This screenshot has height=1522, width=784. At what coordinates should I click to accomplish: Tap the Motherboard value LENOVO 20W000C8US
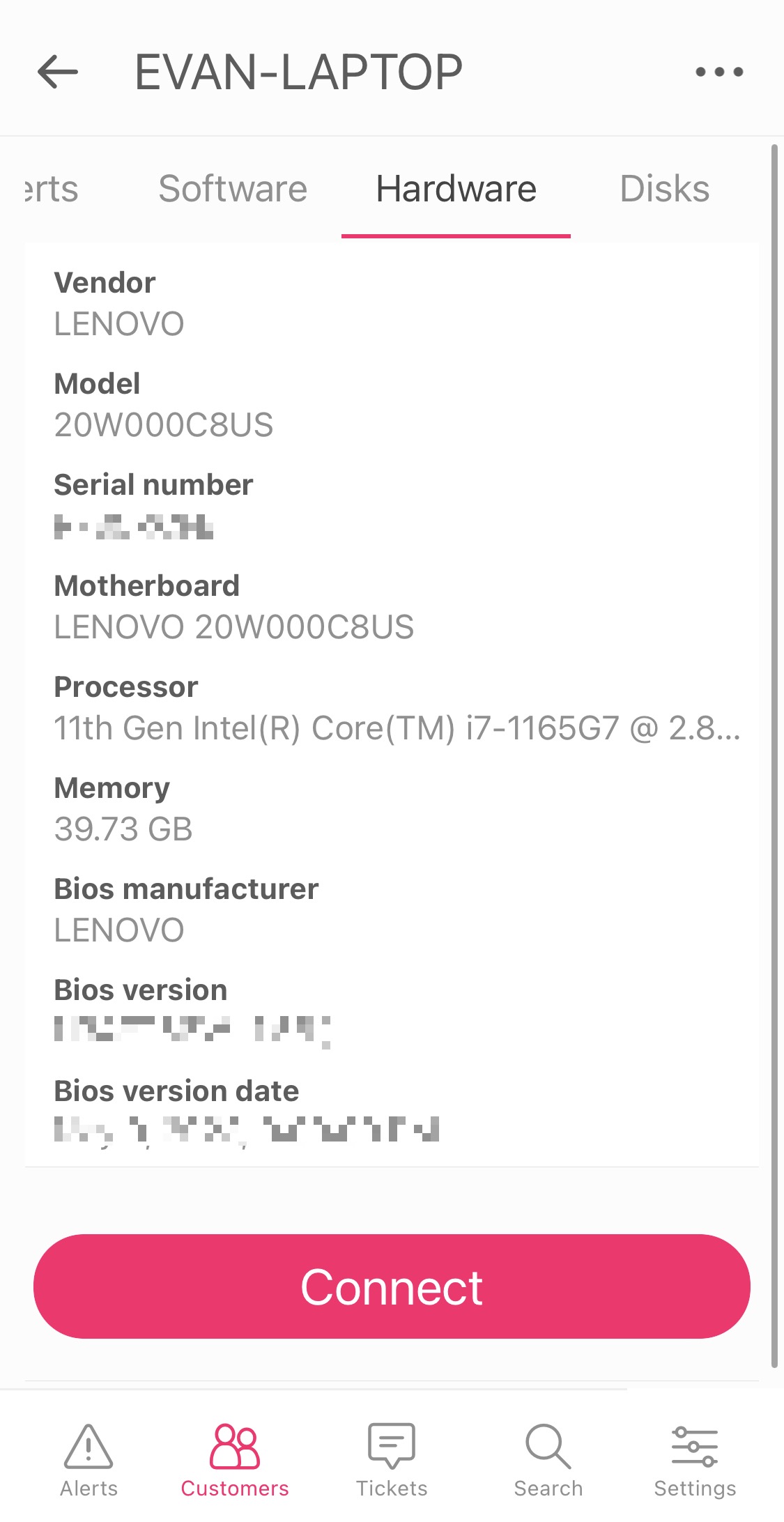(234, 627)
